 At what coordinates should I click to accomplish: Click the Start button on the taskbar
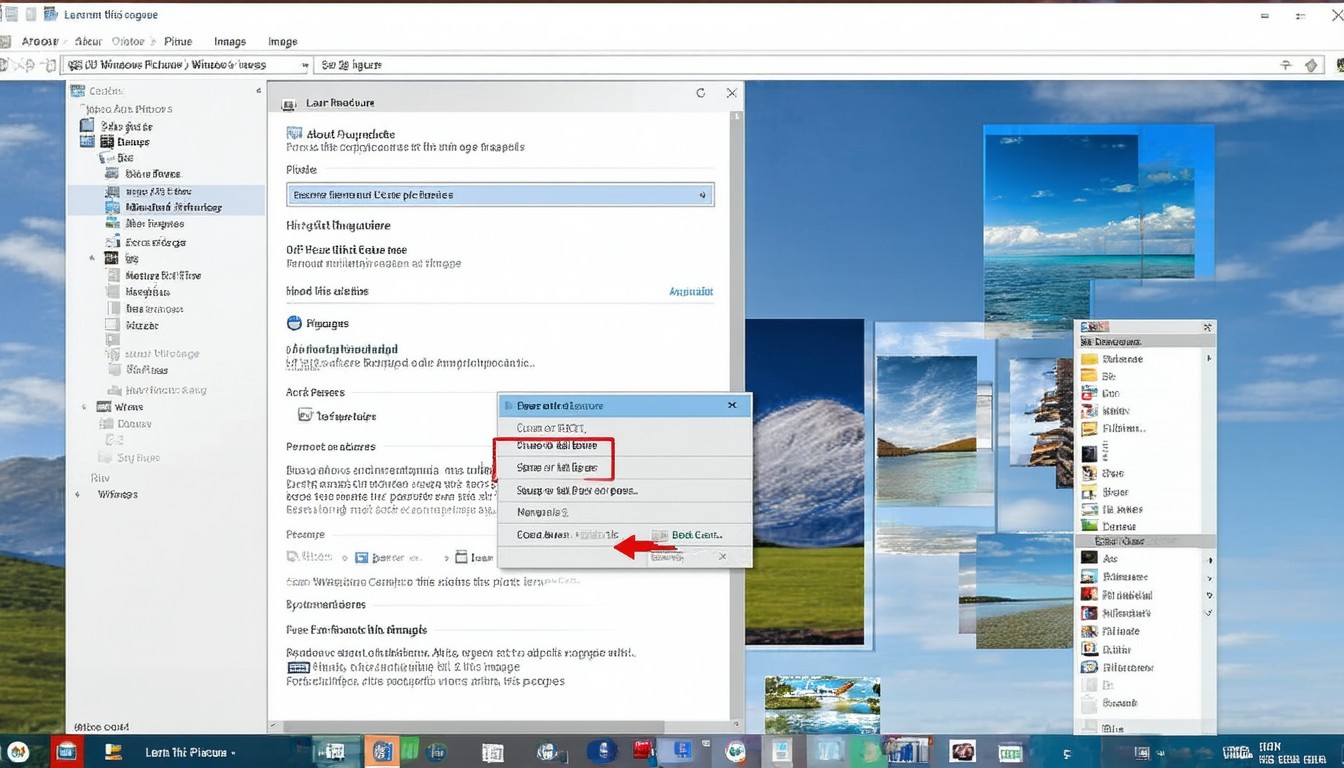click(17, 751)
